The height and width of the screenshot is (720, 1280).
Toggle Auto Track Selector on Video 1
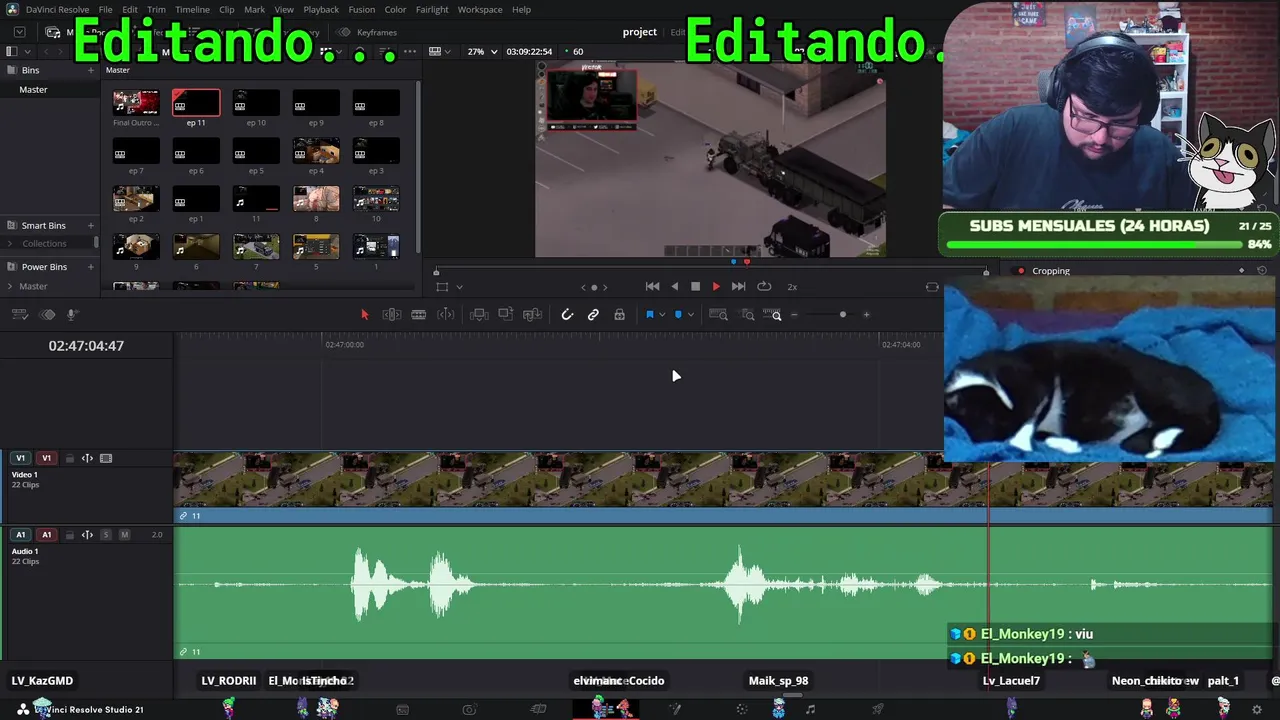tap(87, 458)
